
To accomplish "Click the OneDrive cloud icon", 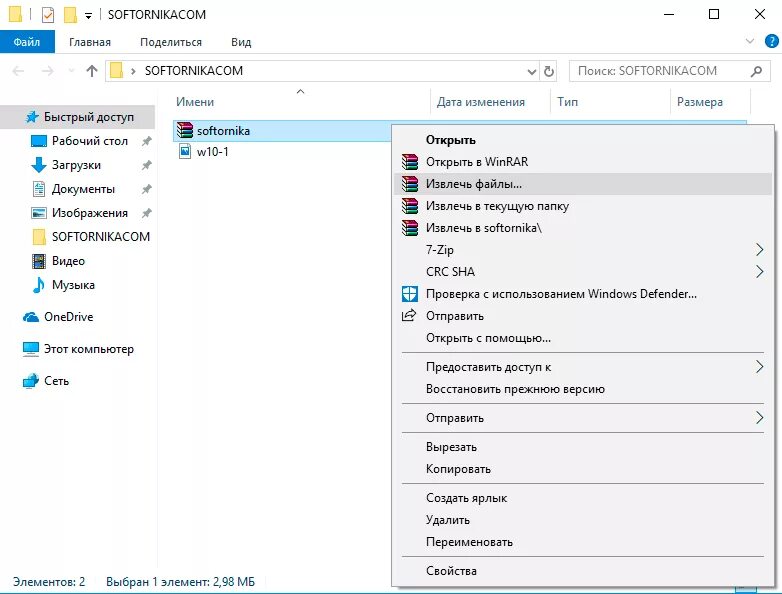I will [31, 317].
